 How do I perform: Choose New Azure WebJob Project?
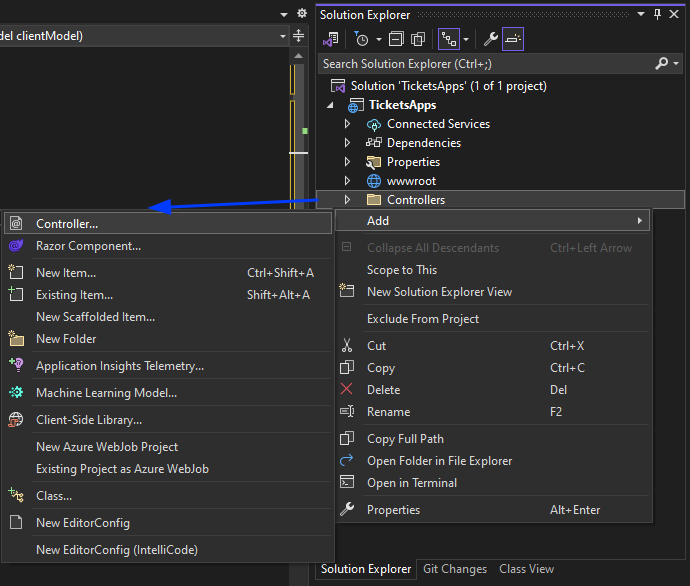point(168,447)
